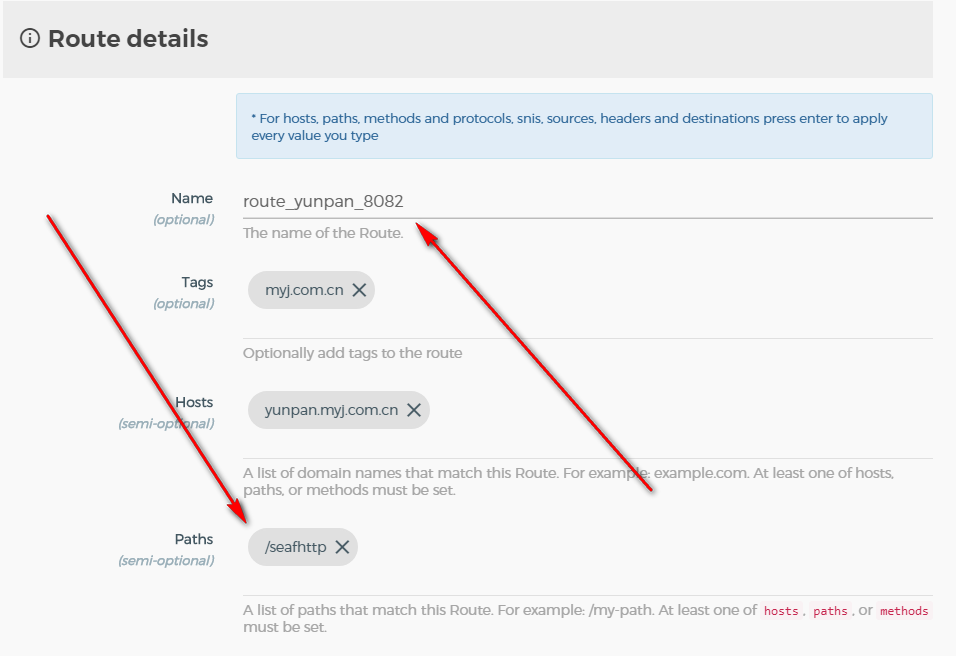Select the yunpan.myj.com.cn host chip text
The height and width of the screenshot is (656, 956).
[x=331, y=410]
